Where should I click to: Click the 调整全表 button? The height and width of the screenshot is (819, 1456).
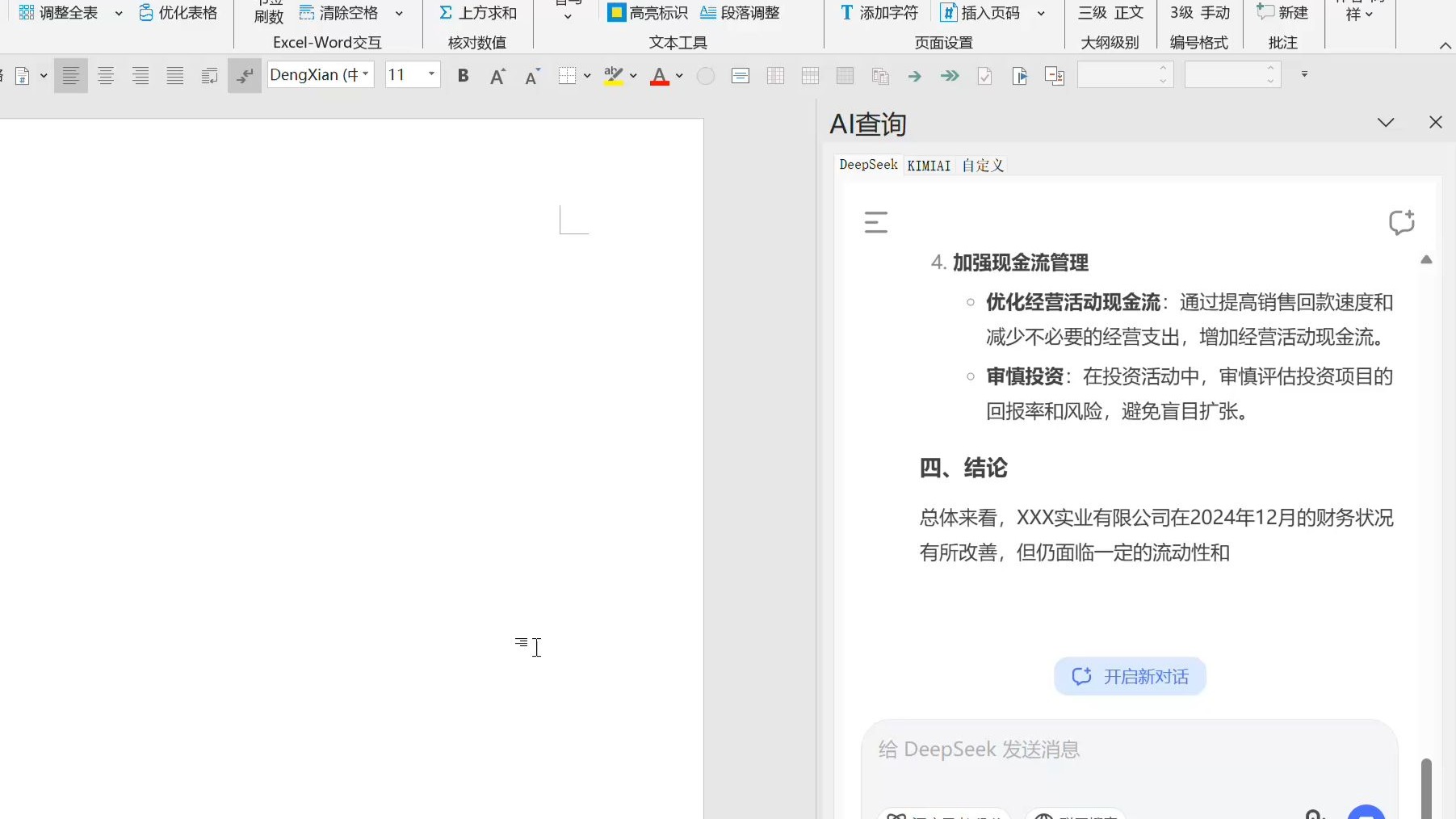coord(58,13)
